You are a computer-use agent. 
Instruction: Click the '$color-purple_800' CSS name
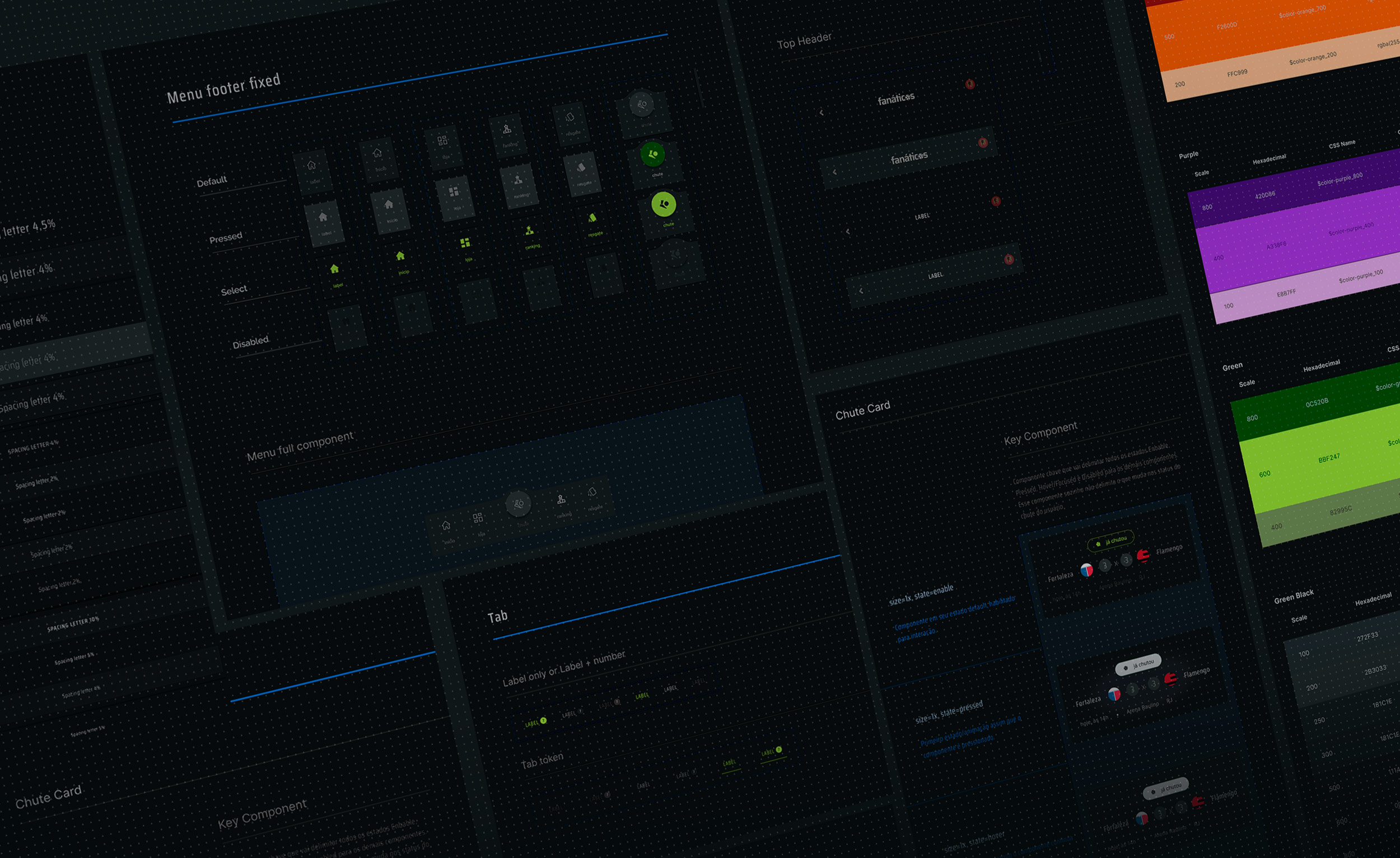point(1340,180)
